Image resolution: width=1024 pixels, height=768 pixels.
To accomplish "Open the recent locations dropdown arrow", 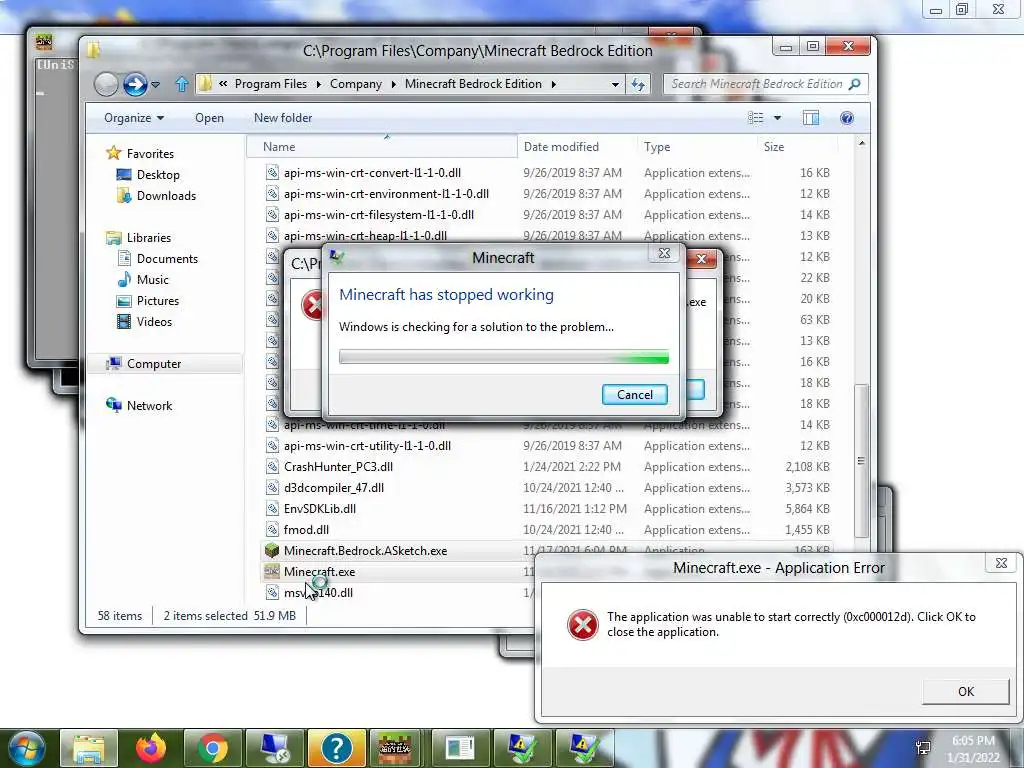I will click(155, 85).
